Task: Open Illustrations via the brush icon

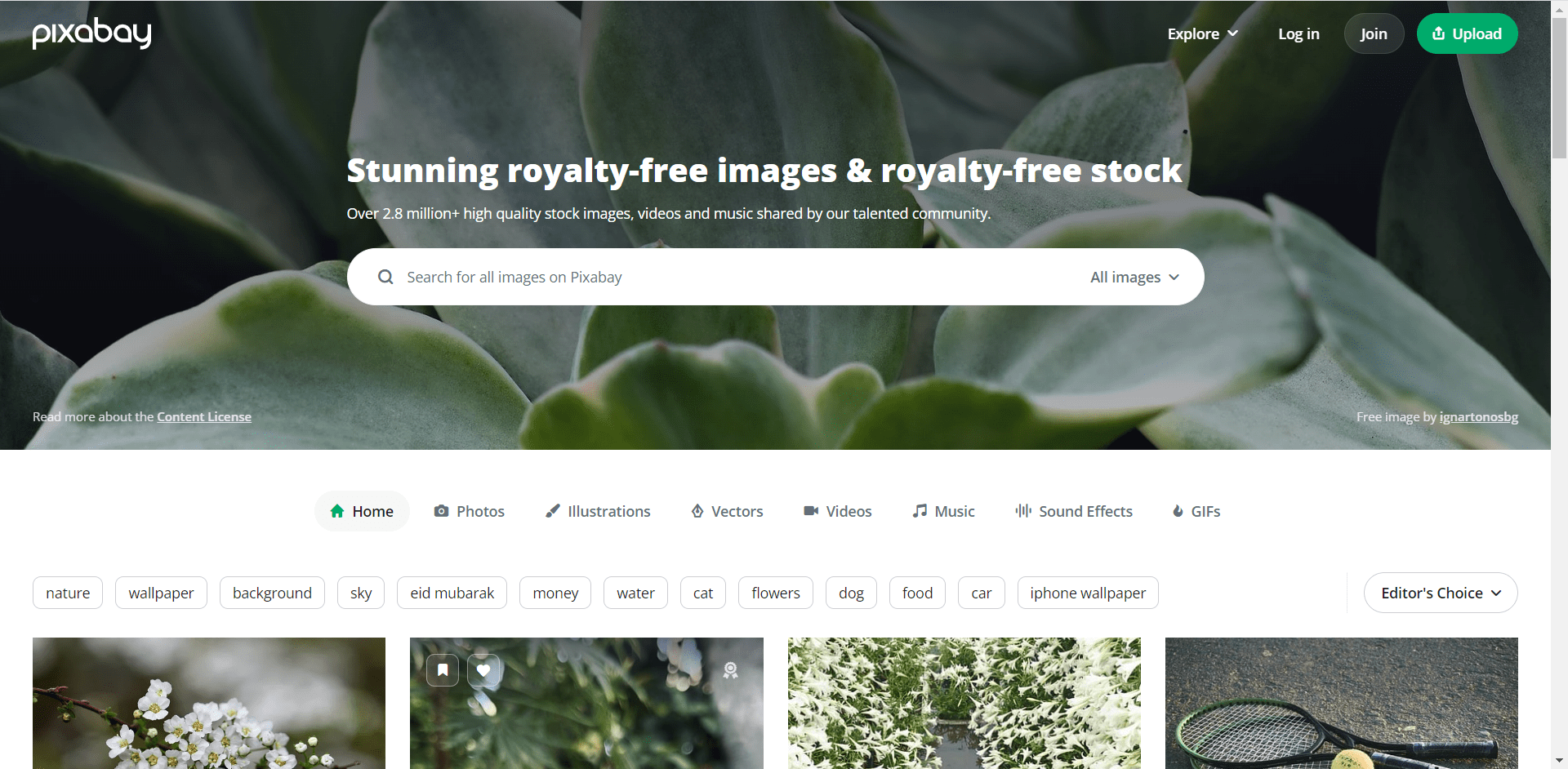Action: click(x=553, y=511)
